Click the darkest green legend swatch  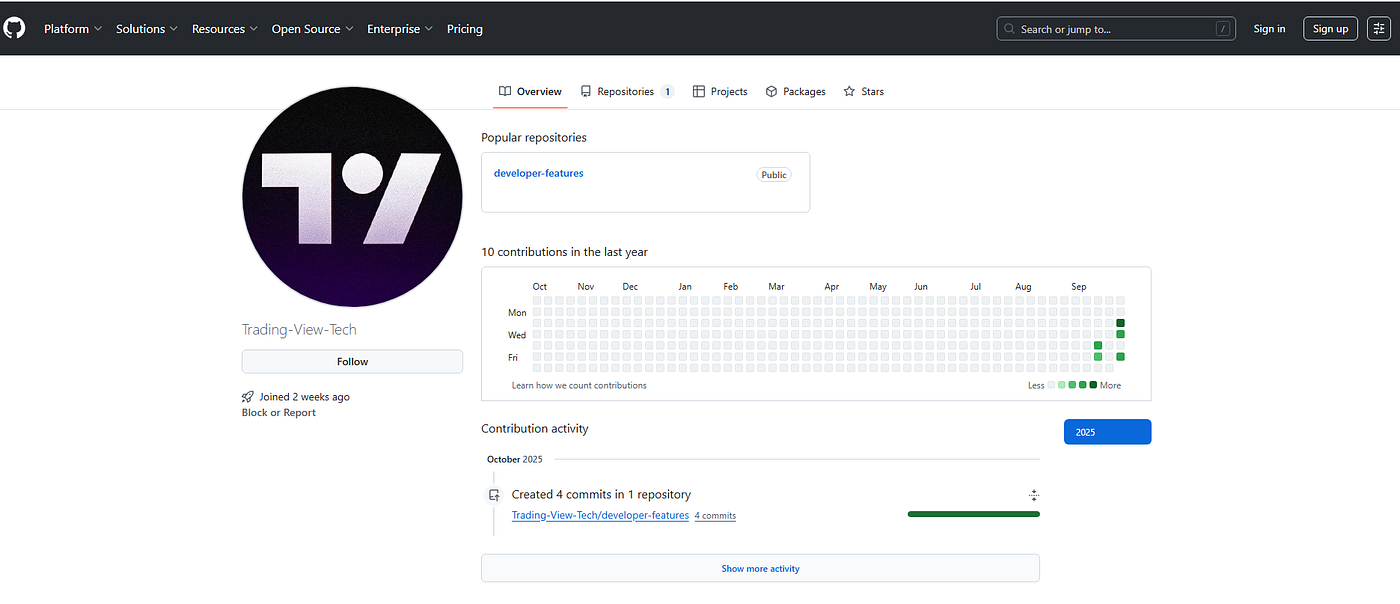point(1093,385)
